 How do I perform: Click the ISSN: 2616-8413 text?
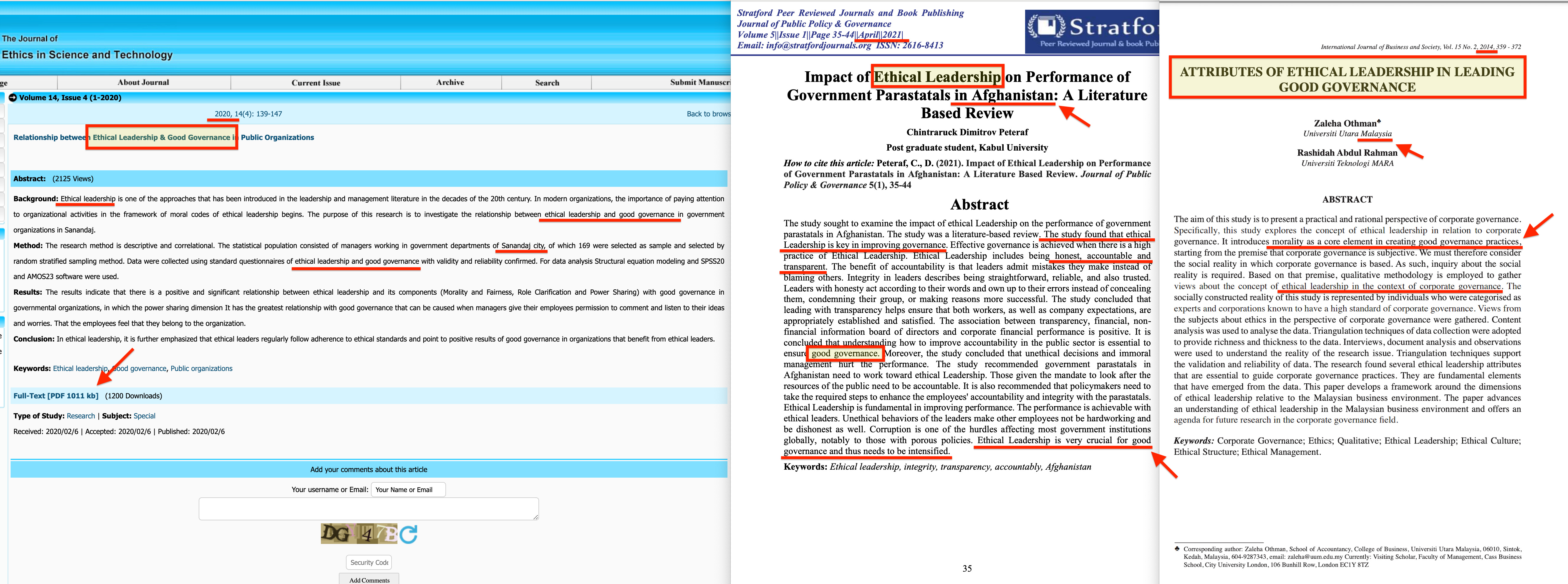pyautogui.click(x=910, y=45)
